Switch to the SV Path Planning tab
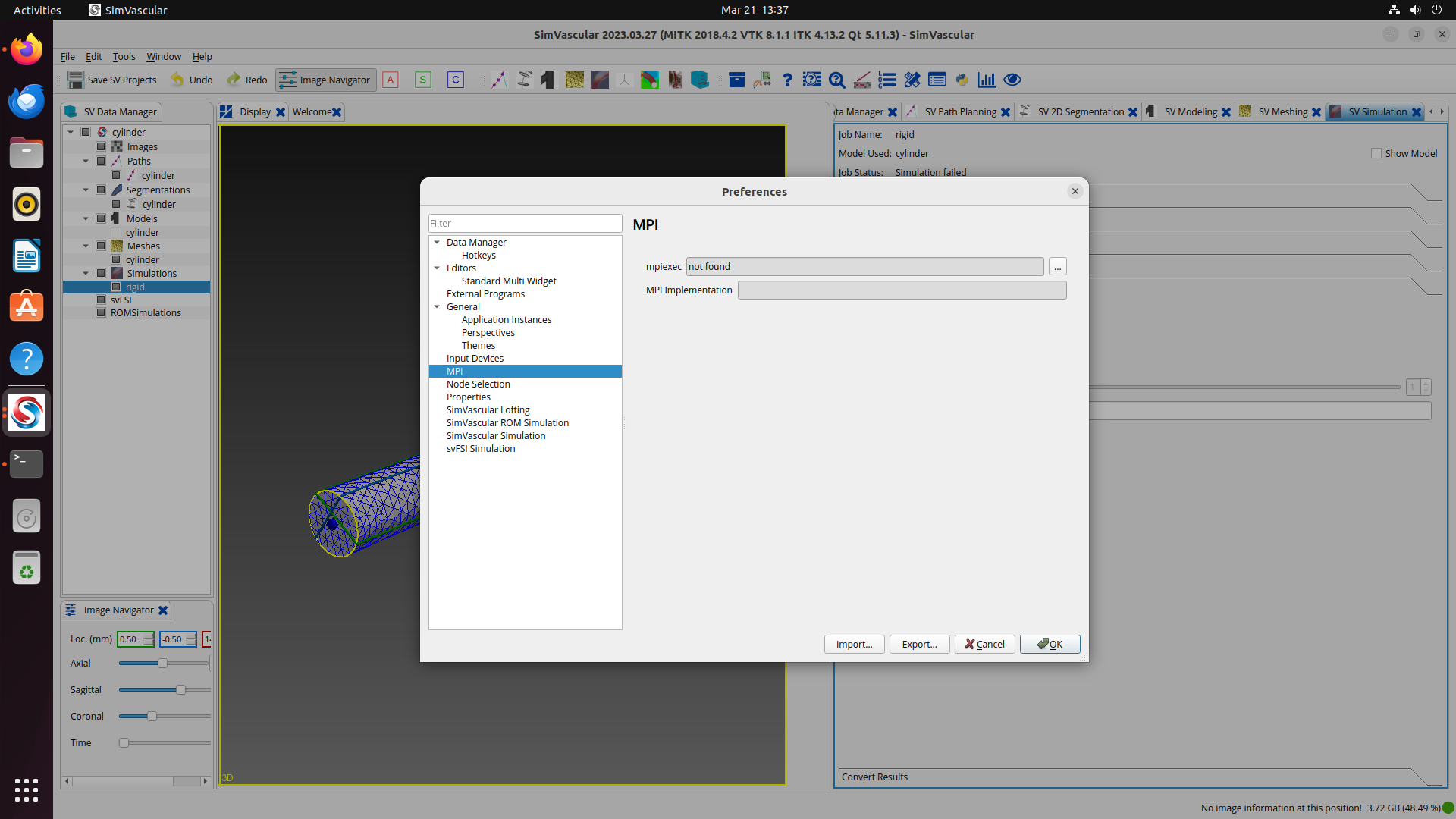1456x819 pixels. click(x=960, y=111)
